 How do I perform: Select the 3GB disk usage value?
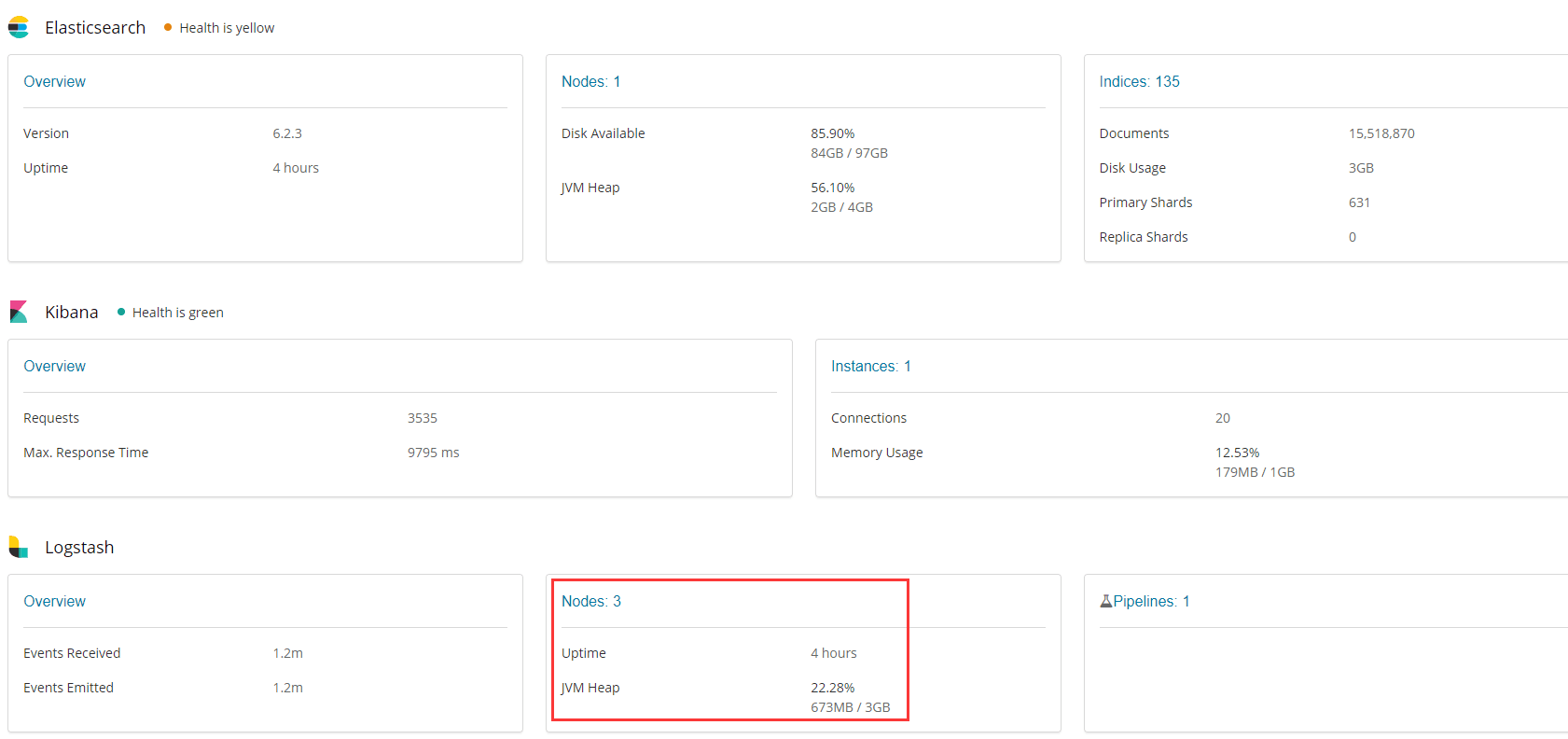click(1361, 168)
